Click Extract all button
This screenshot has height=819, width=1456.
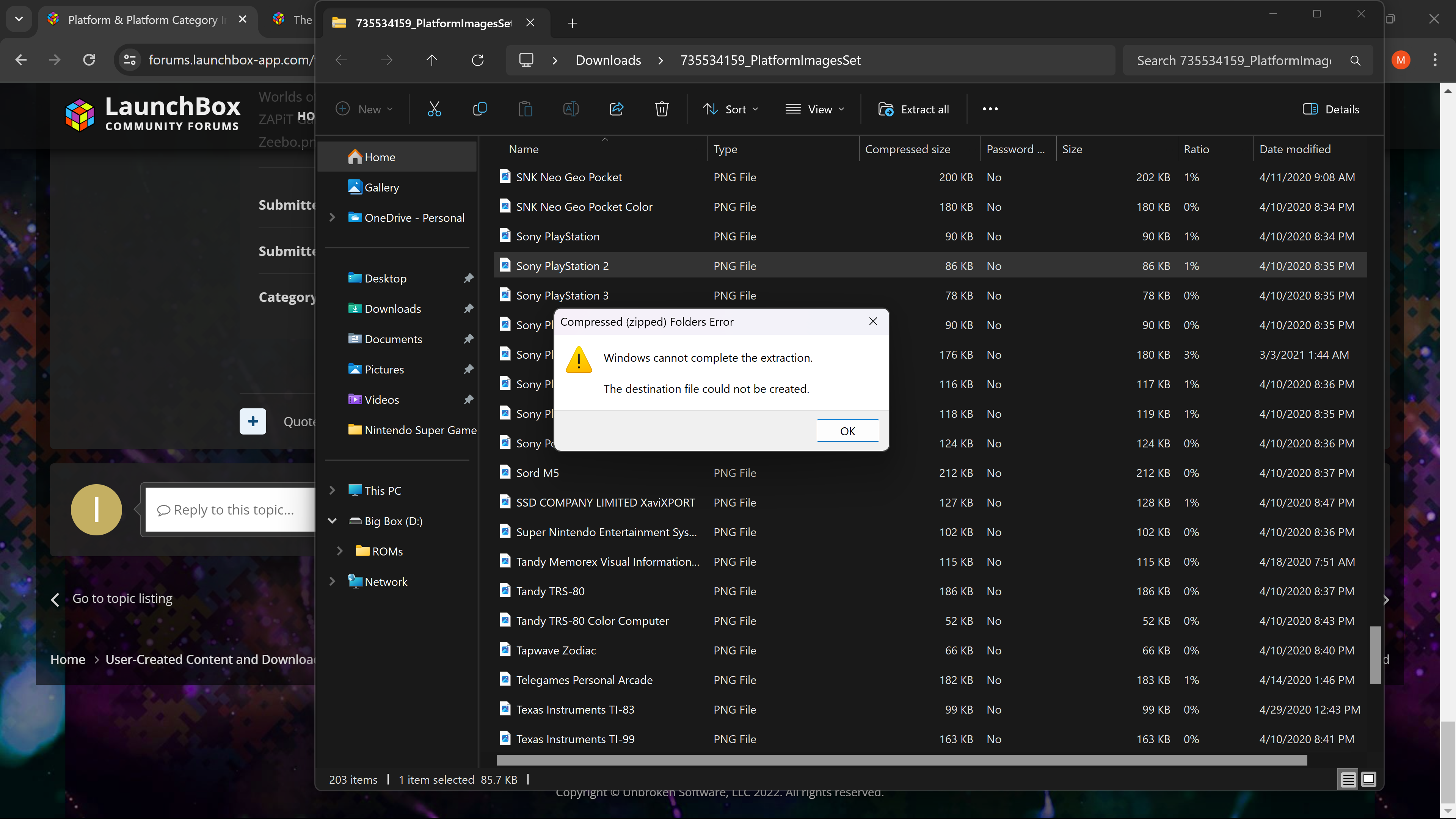(x=913, y=109)
